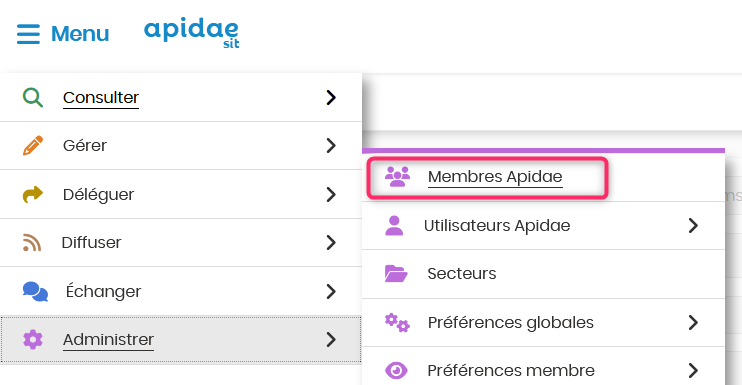Expand Préférences globales submenu chevron
742x385 pixels.
[693, 323]
